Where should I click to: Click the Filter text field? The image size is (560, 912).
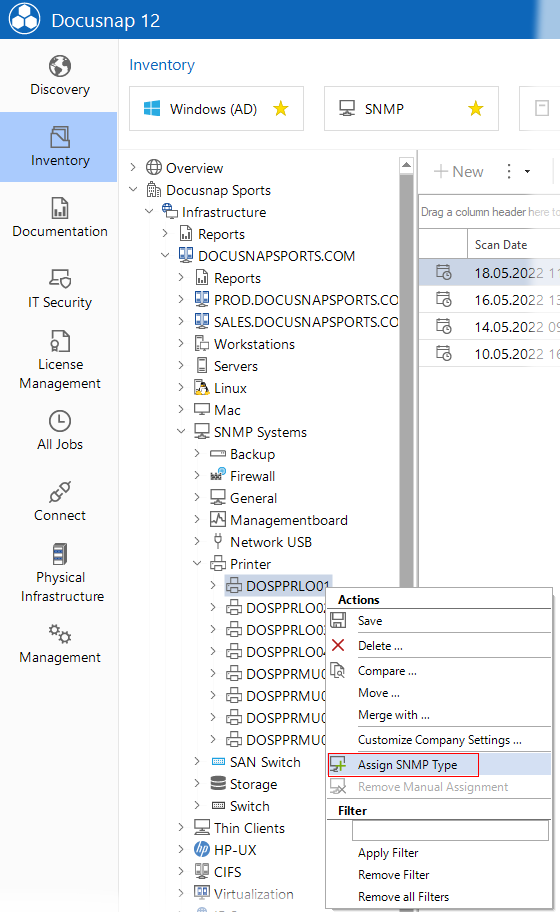click(450, 830)
